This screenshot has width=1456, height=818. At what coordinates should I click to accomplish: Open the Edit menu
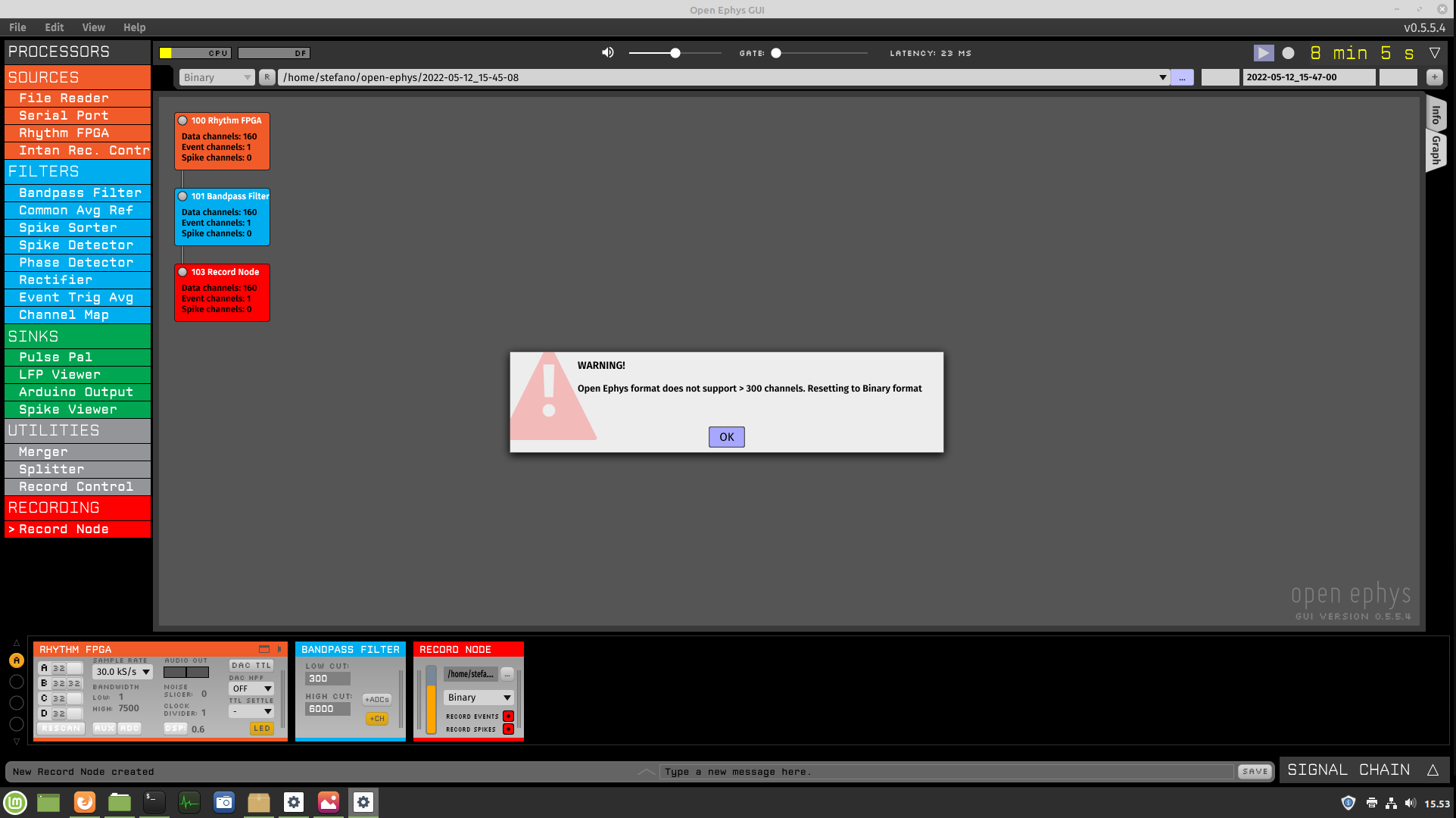click(55, 27)
